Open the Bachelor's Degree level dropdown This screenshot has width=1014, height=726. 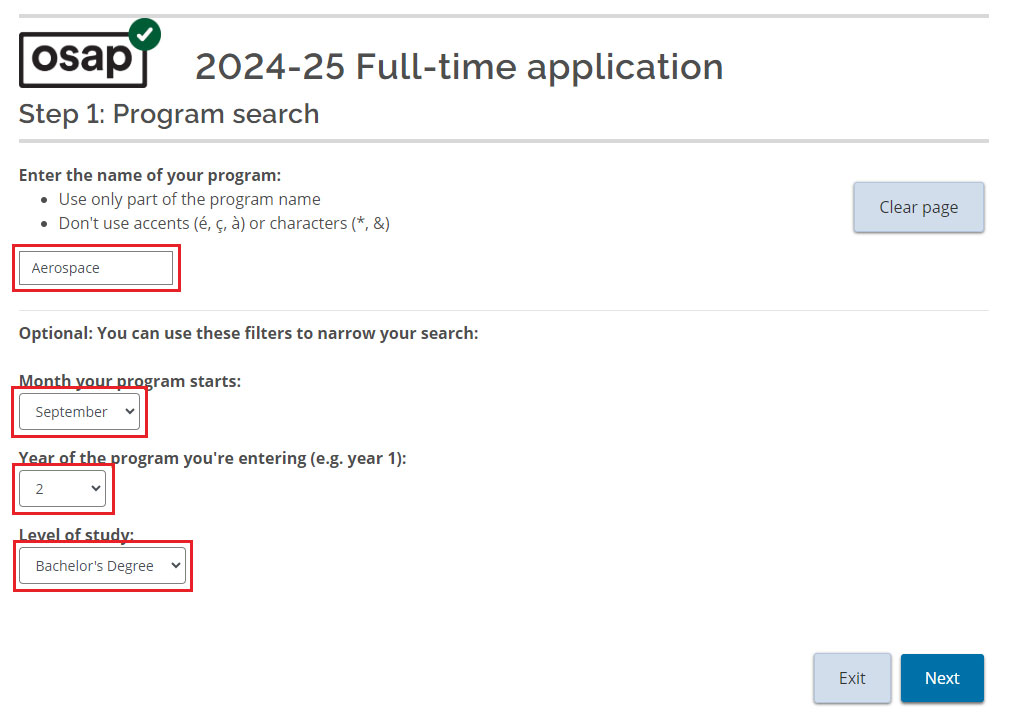(x=102, y=566)
